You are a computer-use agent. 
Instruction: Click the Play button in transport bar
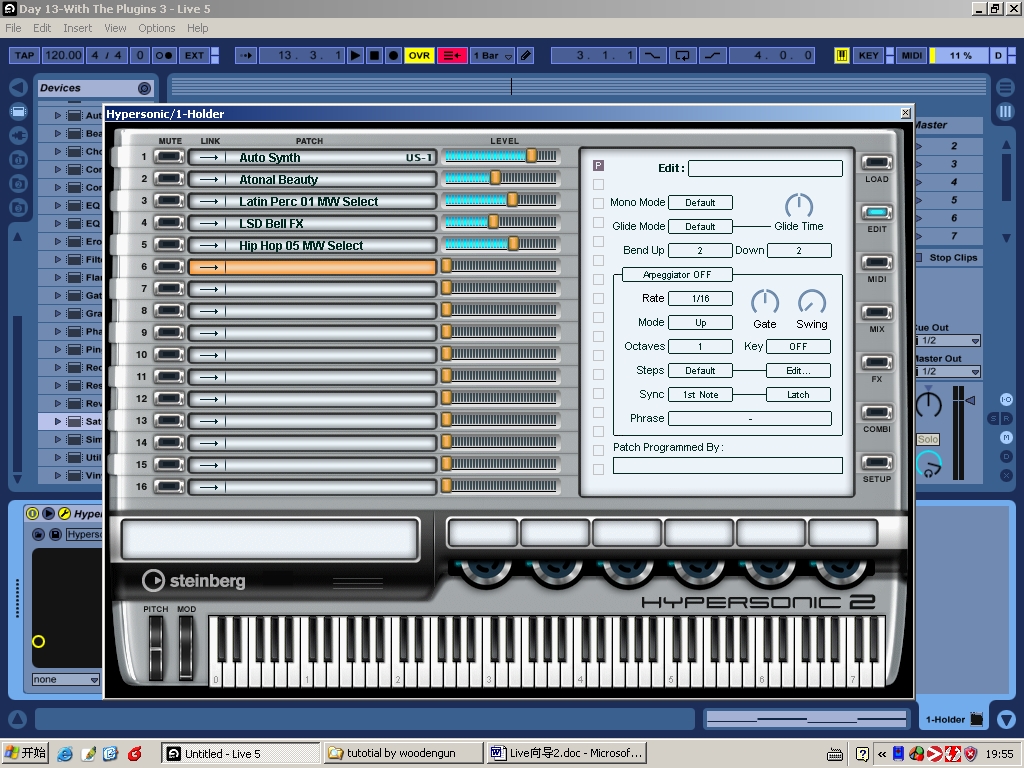point(355,56)
